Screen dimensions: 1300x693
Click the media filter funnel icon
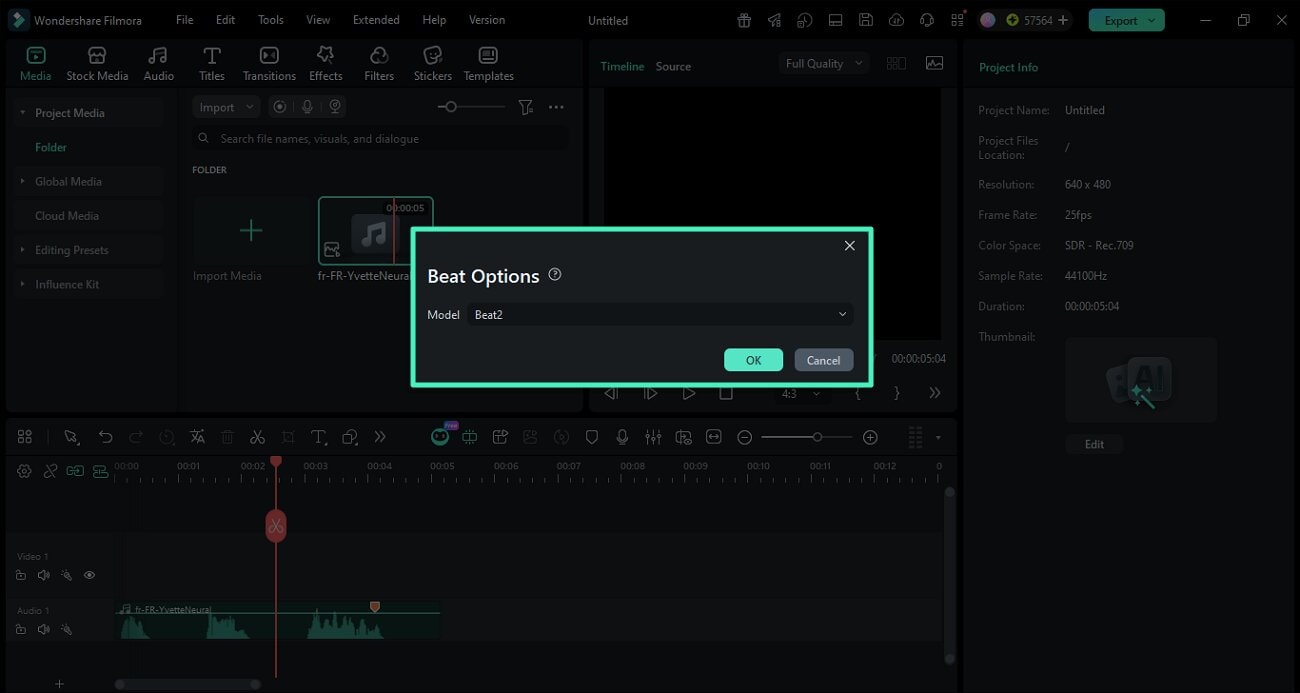(x=525, y=107)
